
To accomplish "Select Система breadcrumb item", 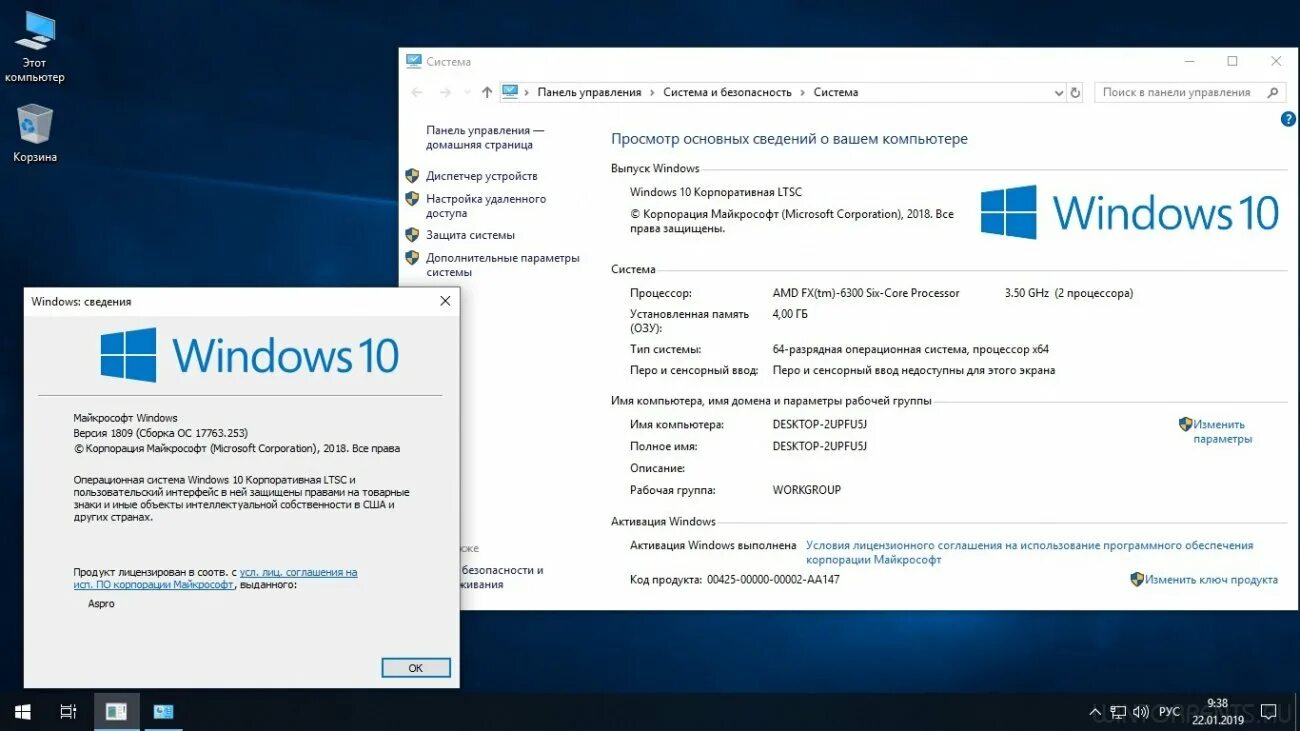I will coord(835,92).
